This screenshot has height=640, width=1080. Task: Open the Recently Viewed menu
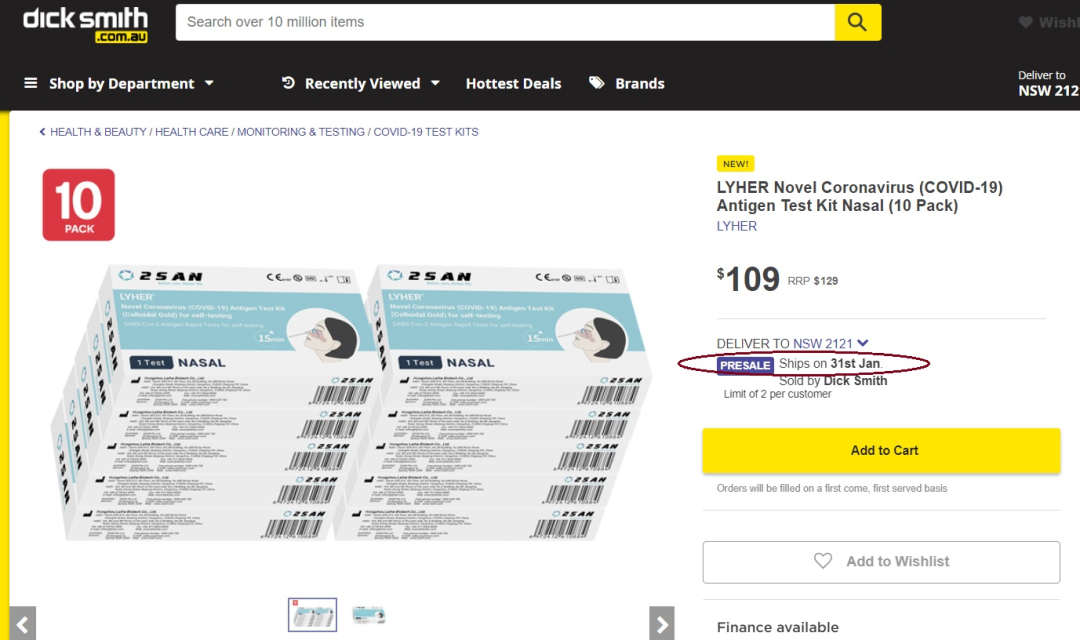(361, 83)
